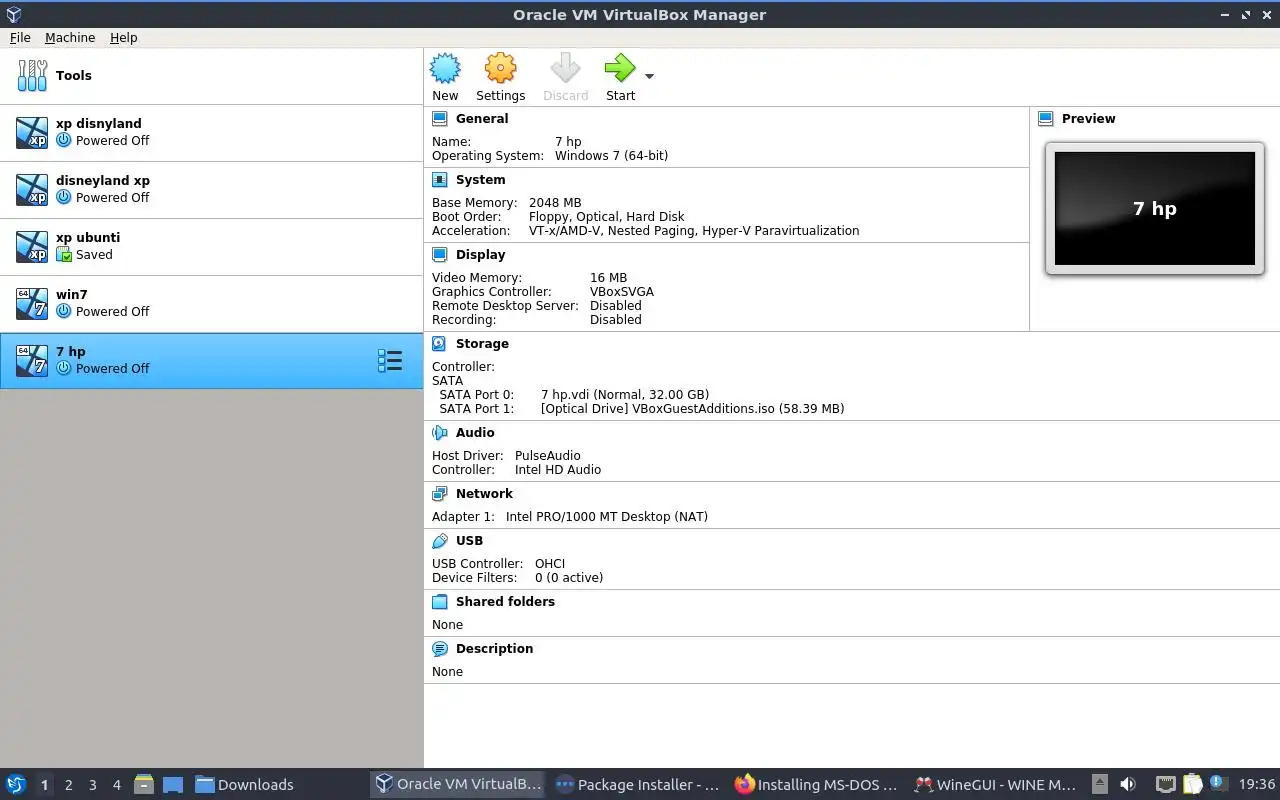The image size is (1280, 800).
Task: Open the Help menu
Action: tap(124, 37)
